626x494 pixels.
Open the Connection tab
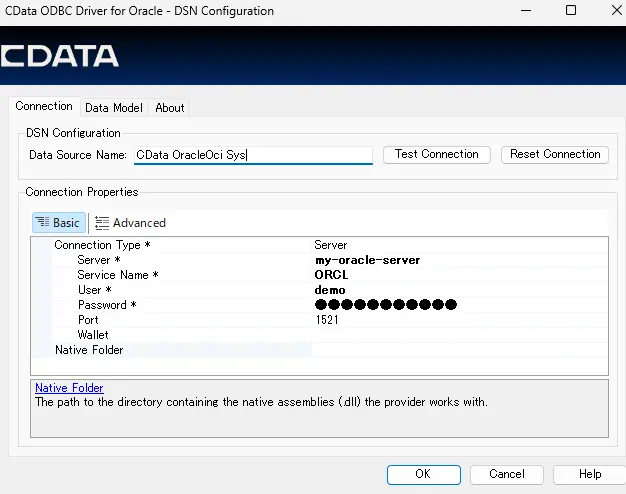[x=44, y=106]
